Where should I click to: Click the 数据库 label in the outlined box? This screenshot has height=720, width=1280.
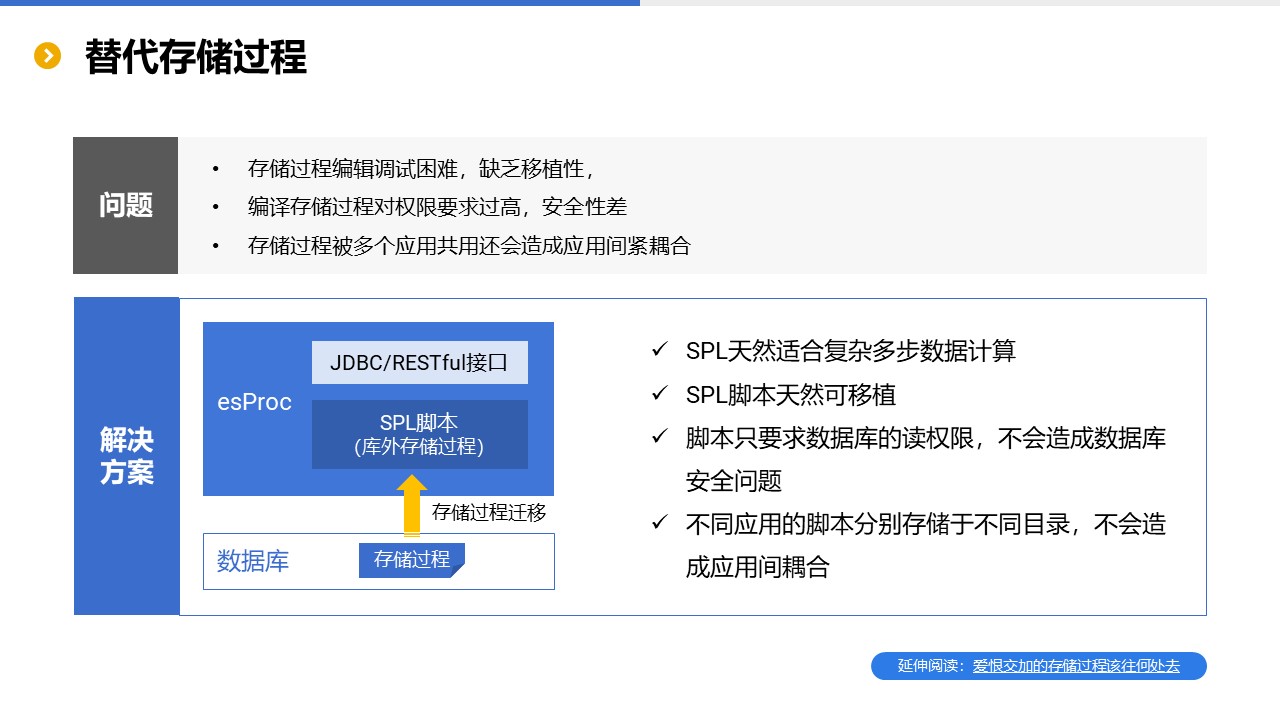253,561
